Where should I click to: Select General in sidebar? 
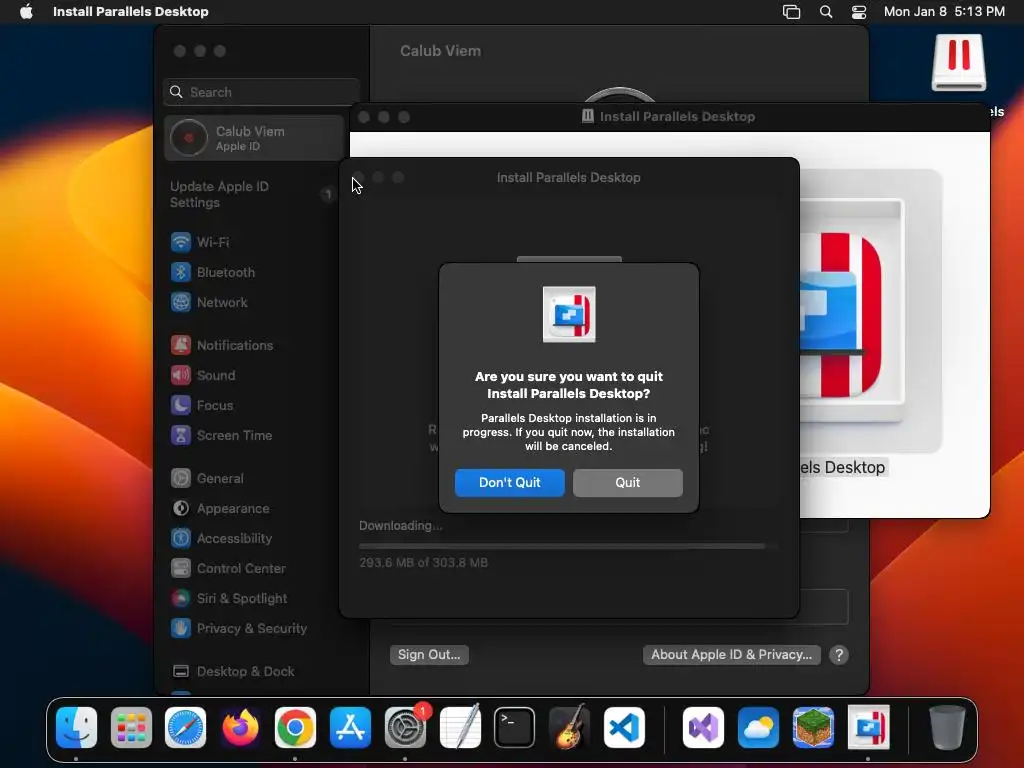[x=207, y=479]
